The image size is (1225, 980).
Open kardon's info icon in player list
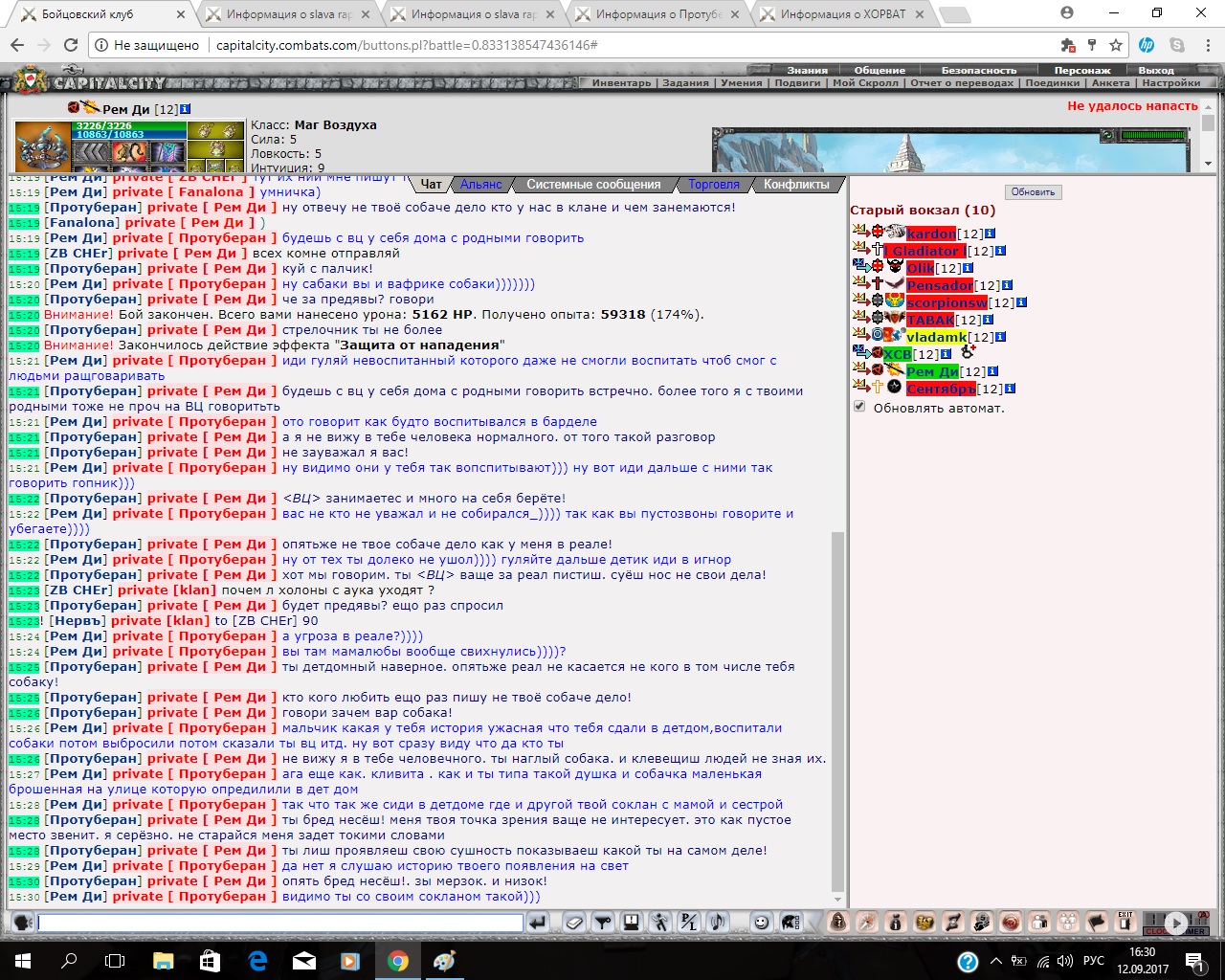pos(991,234)
